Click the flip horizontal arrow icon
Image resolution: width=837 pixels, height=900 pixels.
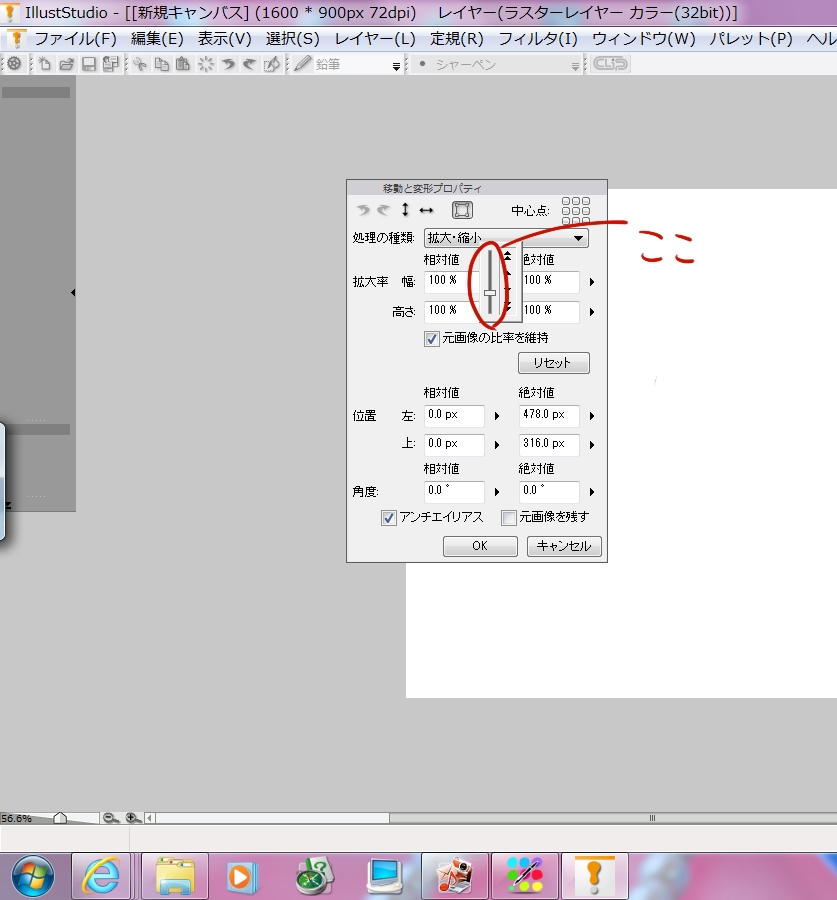426,210
